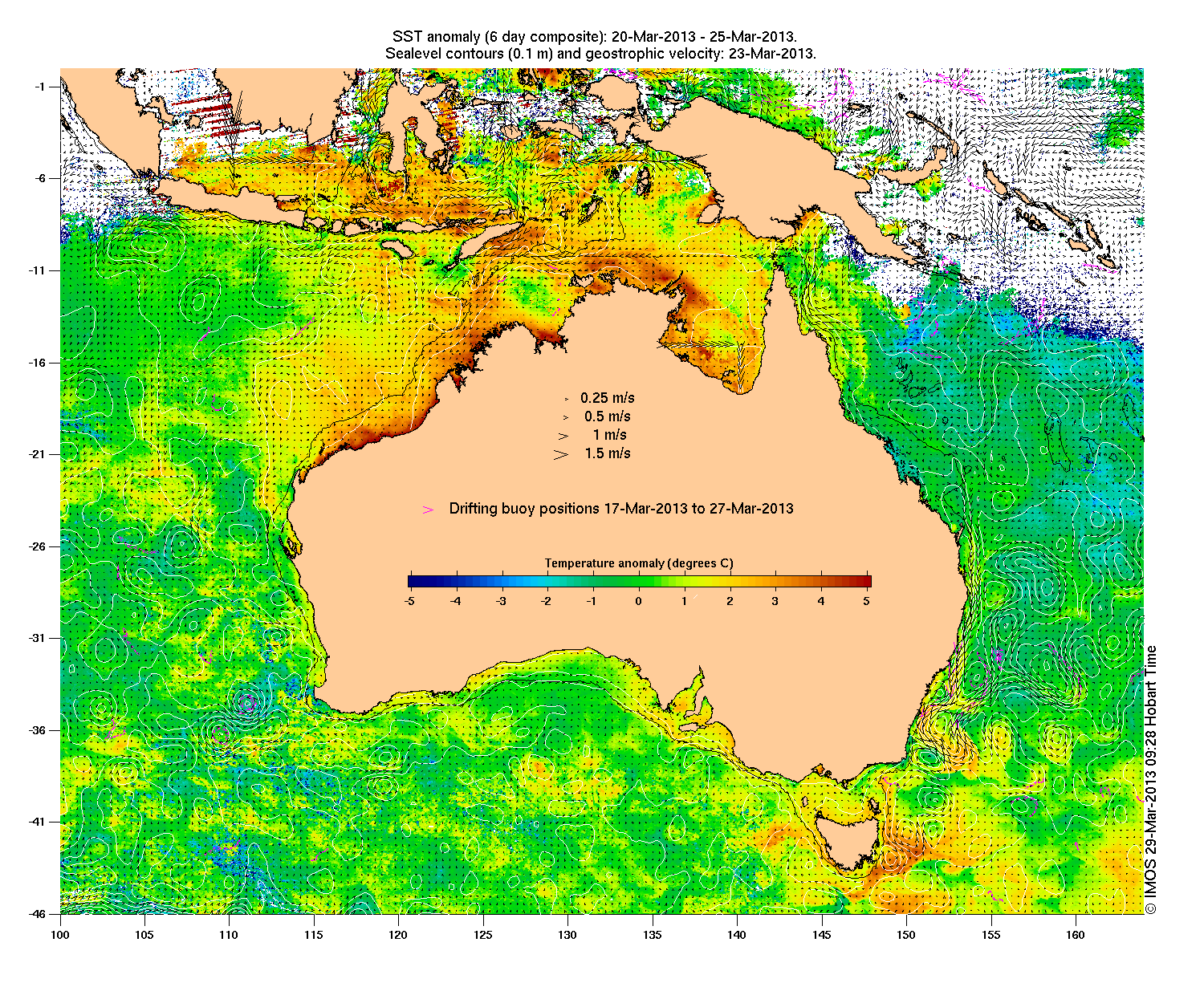Click 'Drifting buoy positions 17-Mar-2013 to 27-Mar-2013' text

621,509
